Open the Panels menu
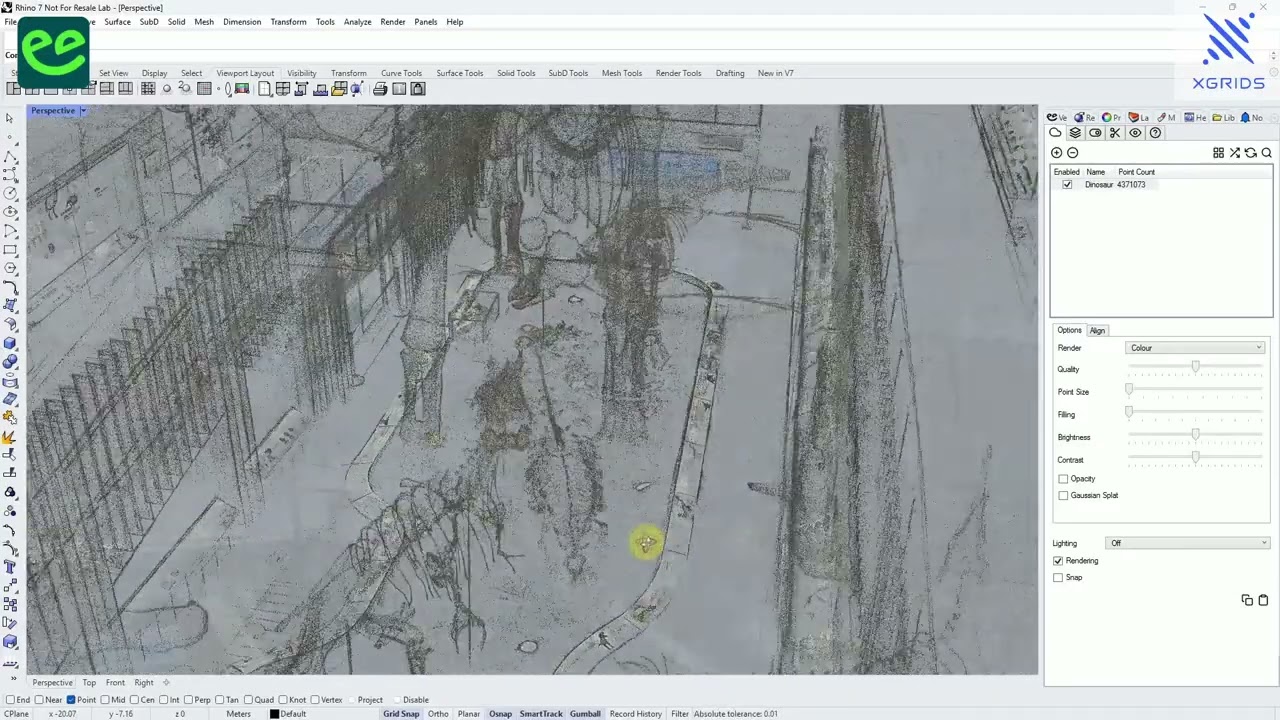The width and height of the screenshot is (1280, 720). [425, 22]
